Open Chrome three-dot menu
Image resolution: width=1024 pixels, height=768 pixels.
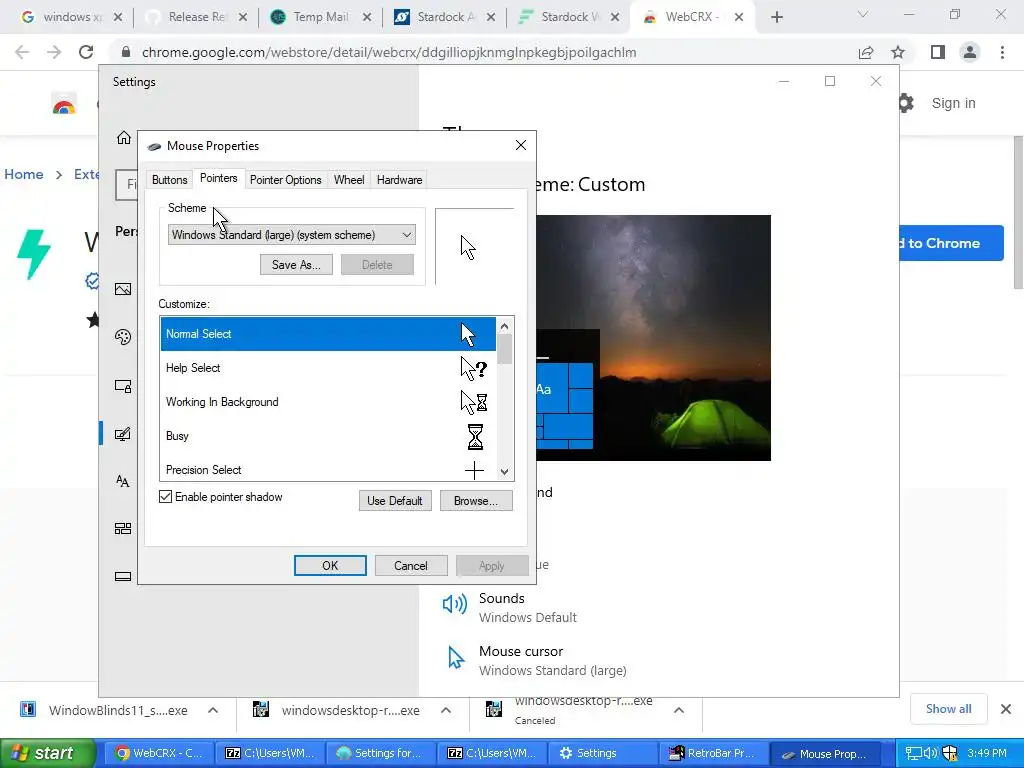tap(1002, 52)
